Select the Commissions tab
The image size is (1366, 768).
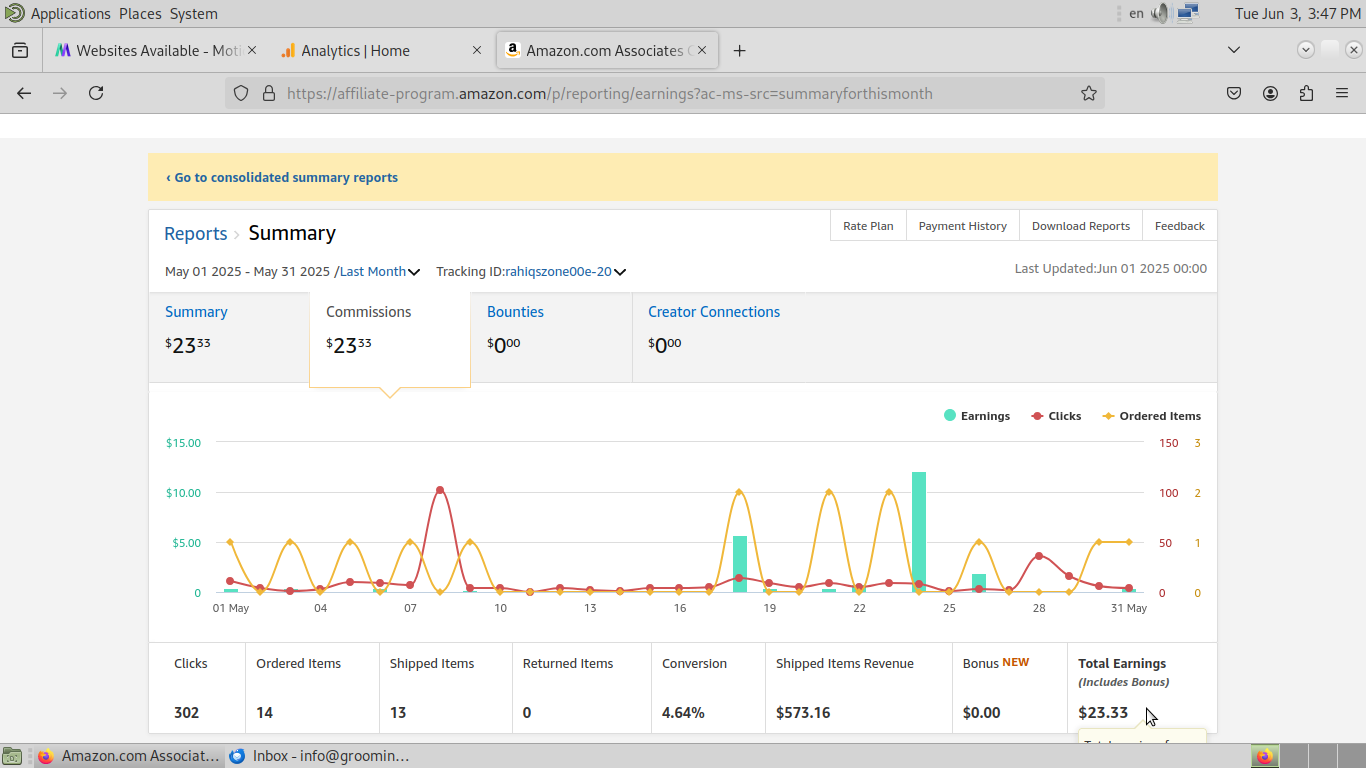[390, 338]
